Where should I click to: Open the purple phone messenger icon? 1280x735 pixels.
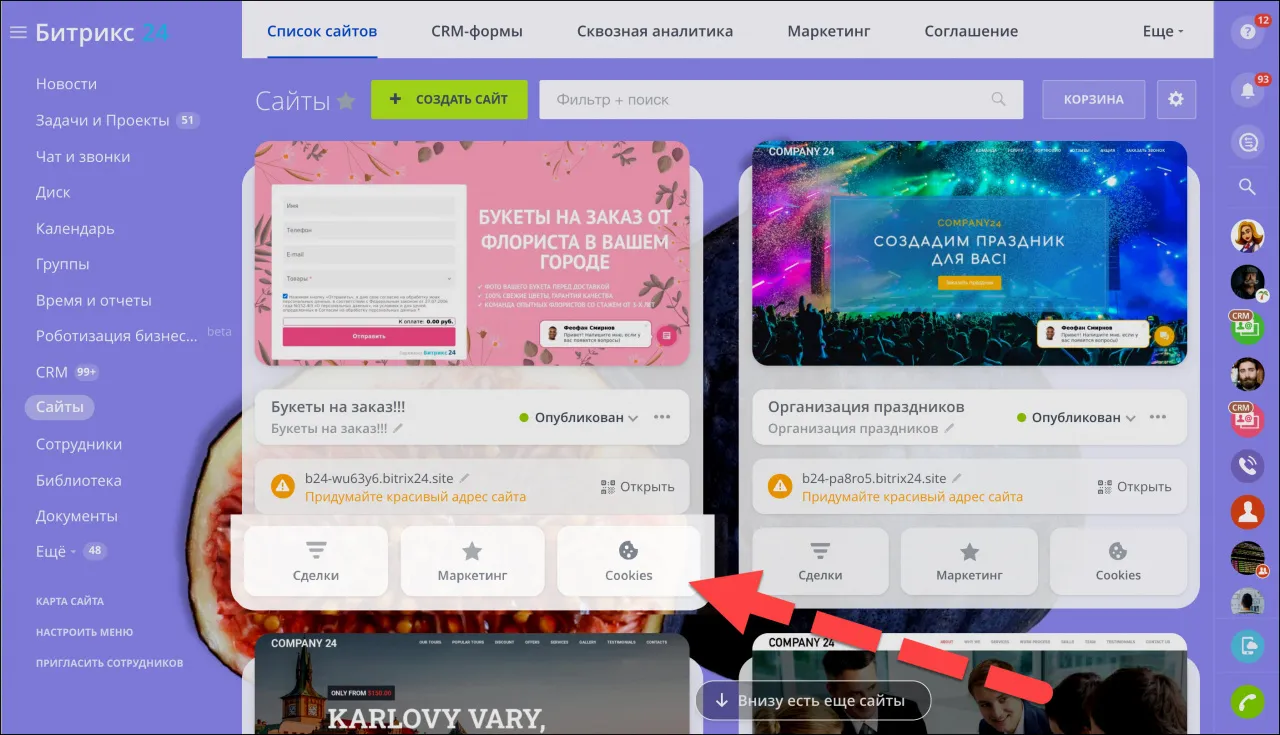point(1247,466)
